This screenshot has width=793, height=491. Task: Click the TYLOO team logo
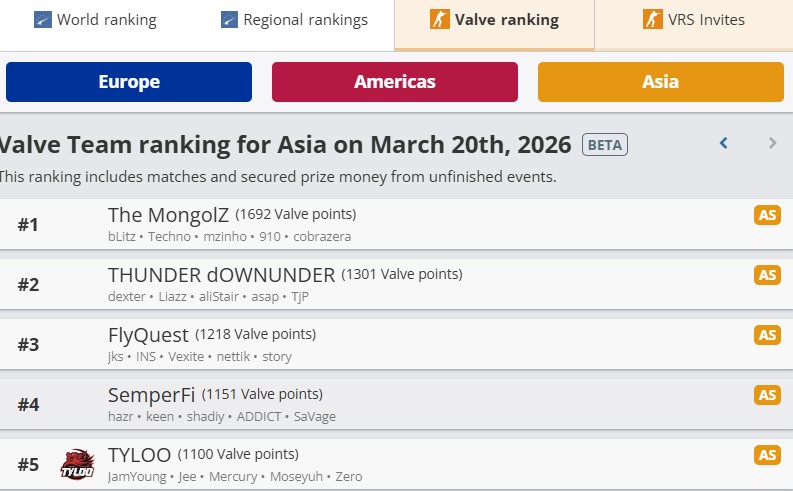click(77, 464)
